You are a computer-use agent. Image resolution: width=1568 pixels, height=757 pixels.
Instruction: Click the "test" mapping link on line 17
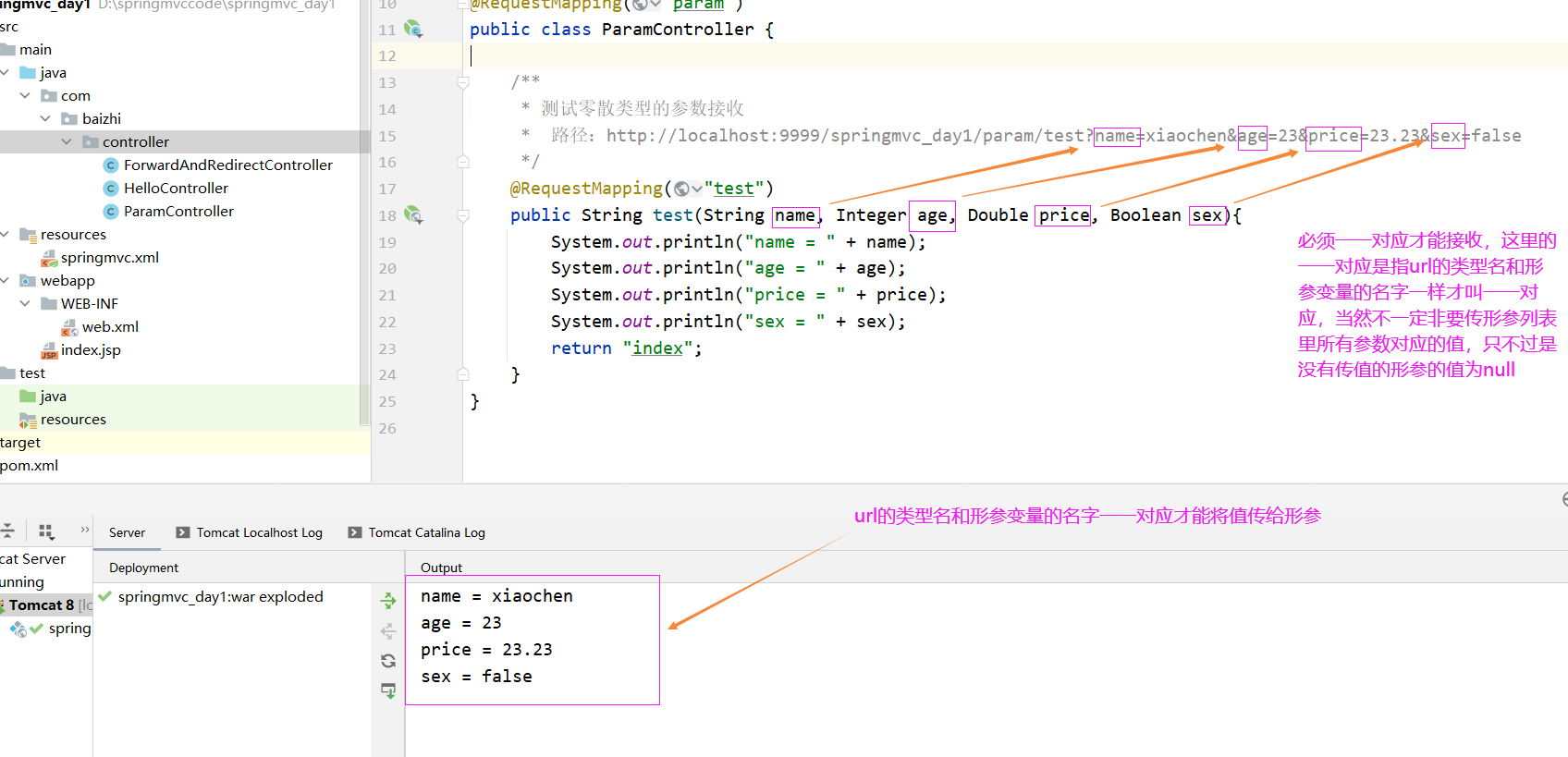(x=734, y=189)
